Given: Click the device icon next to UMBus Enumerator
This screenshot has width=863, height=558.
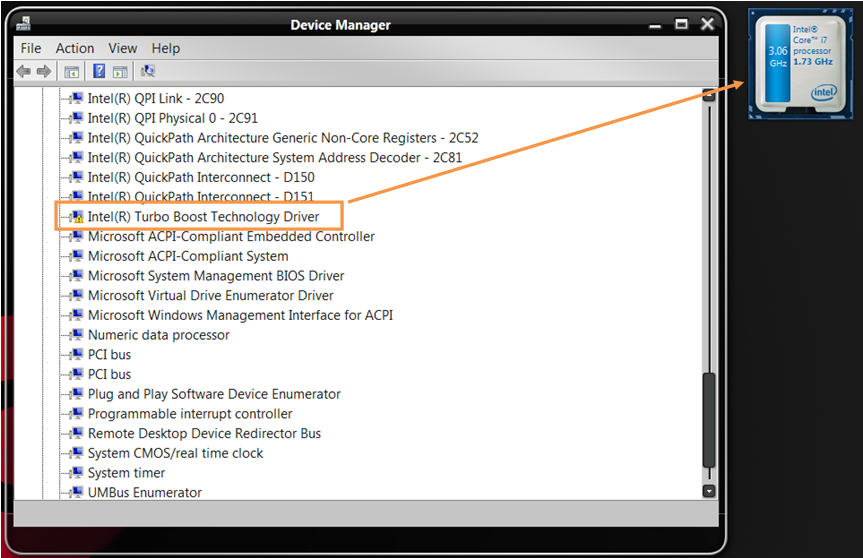Looking at the screenshot, I should click(78, 492).
